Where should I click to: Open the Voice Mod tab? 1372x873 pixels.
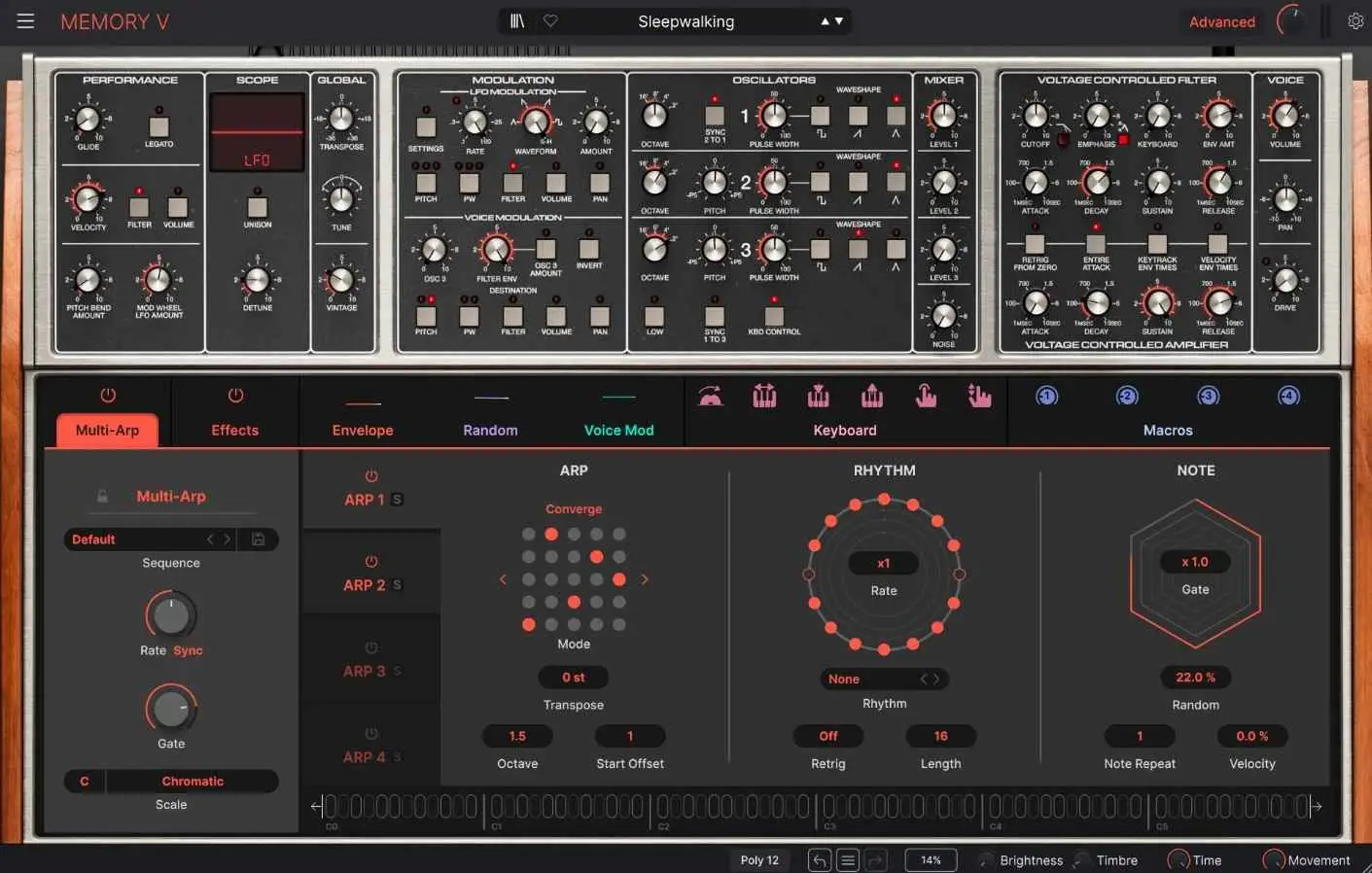(618, 430)
